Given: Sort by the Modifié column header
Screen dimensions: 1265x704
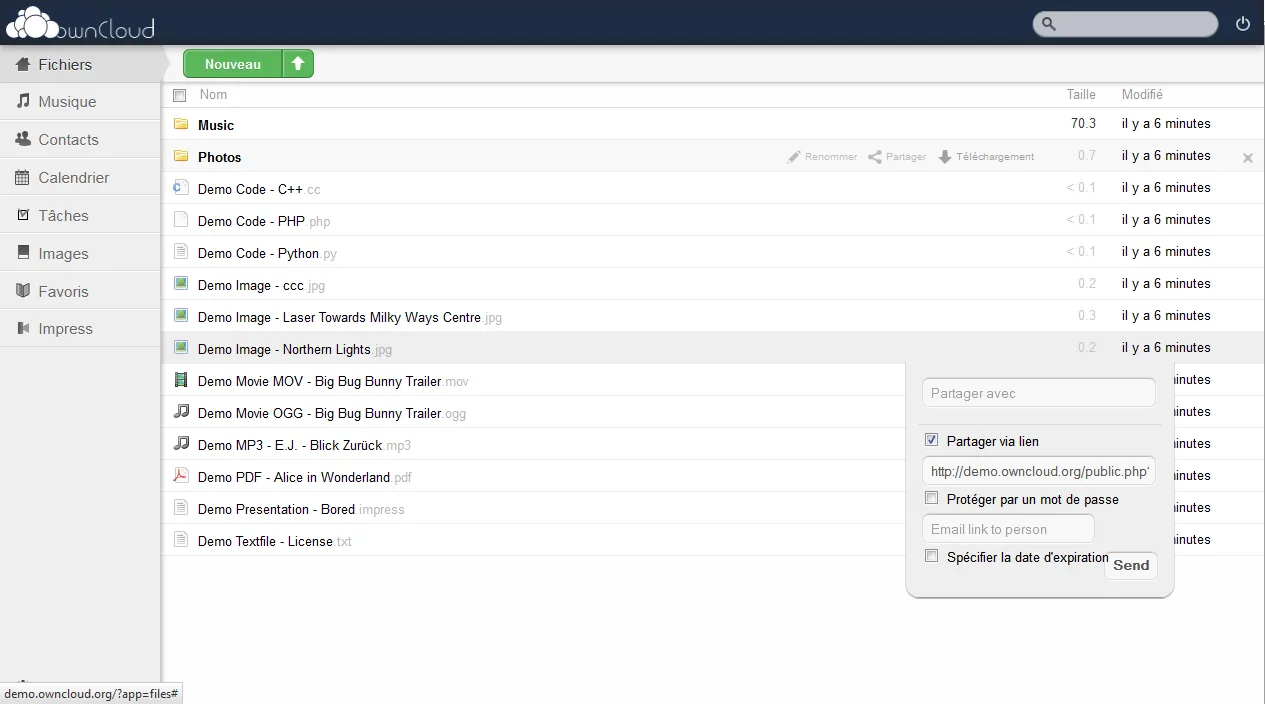Looking at the screenshot, I should click(1142, 95).
